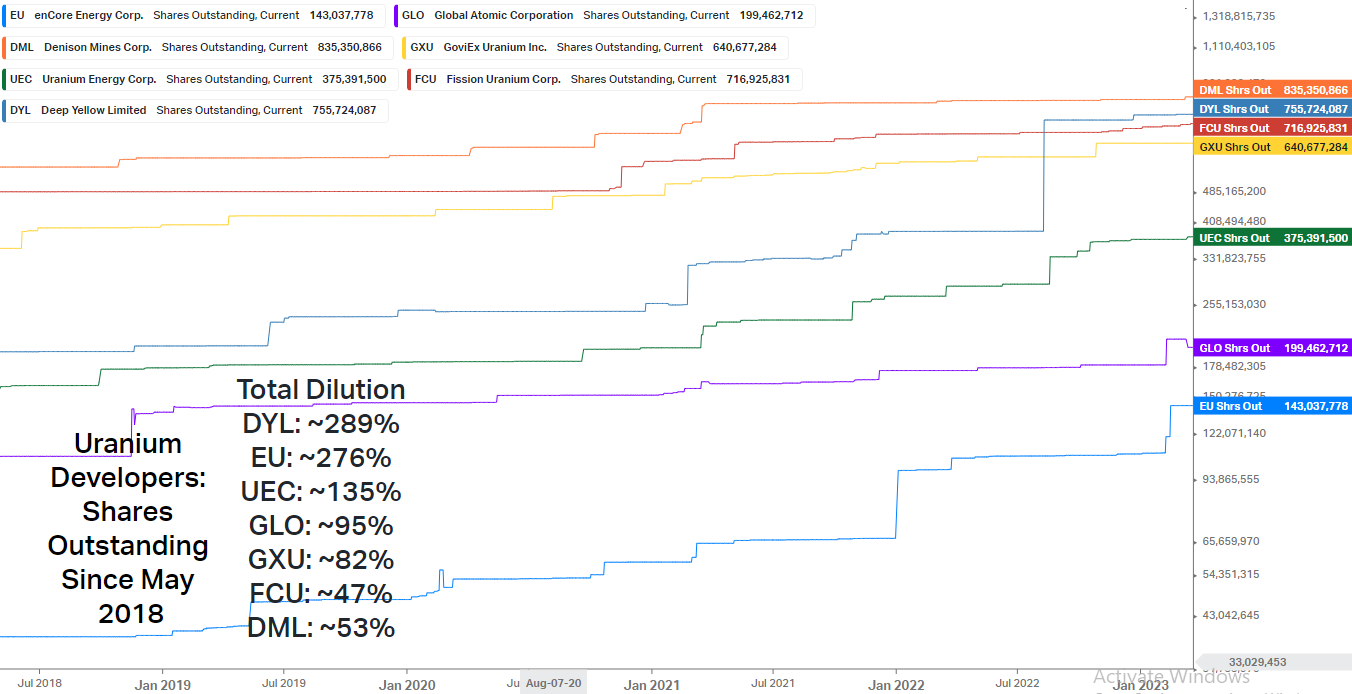Viewport: 1352px width, 694px height.
Task: Click the purple GLO Shrs Out axis tag
Action: point(1273,348)
